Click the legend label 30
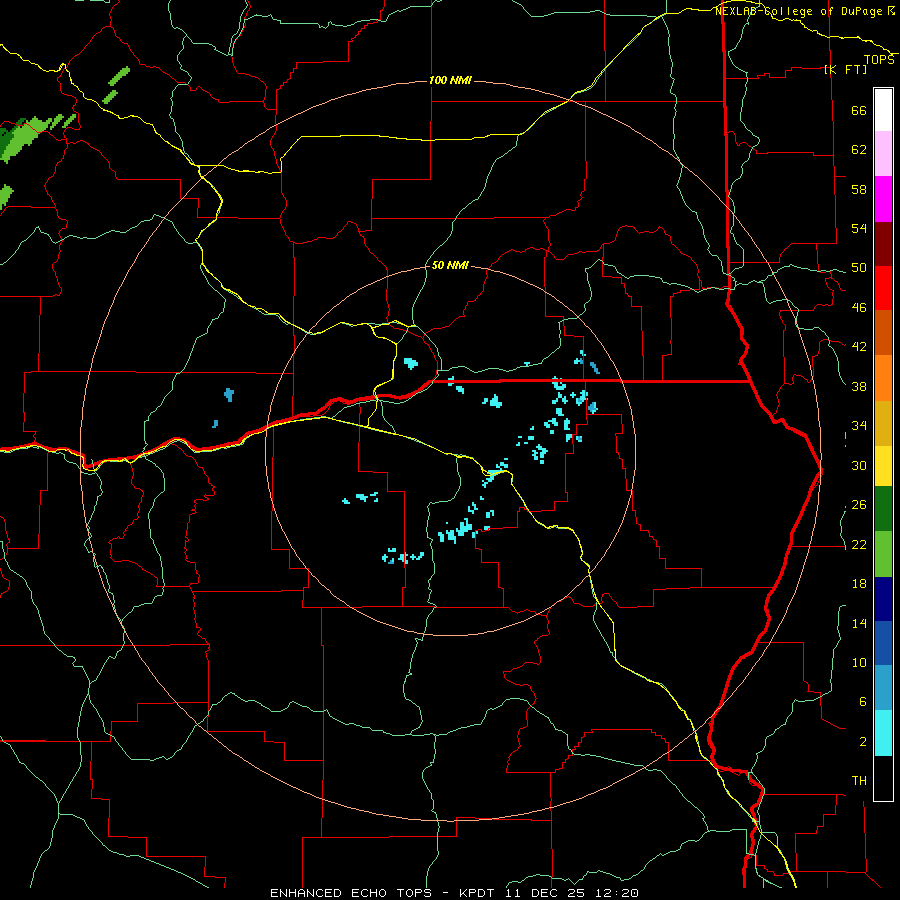900x900 pixels. tap(859, 465)
